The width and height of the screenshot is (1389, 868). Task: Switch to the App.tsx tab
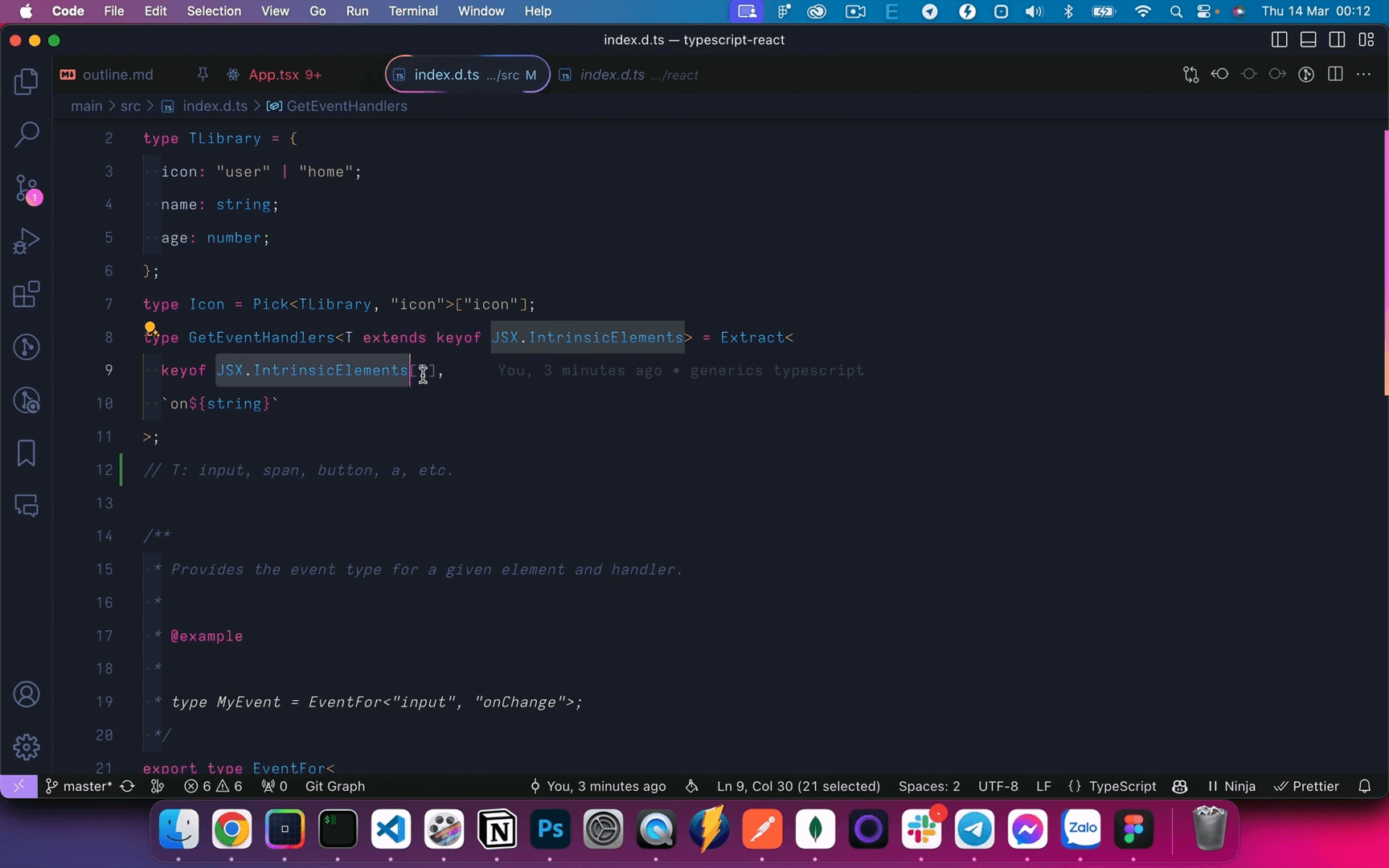273,75
